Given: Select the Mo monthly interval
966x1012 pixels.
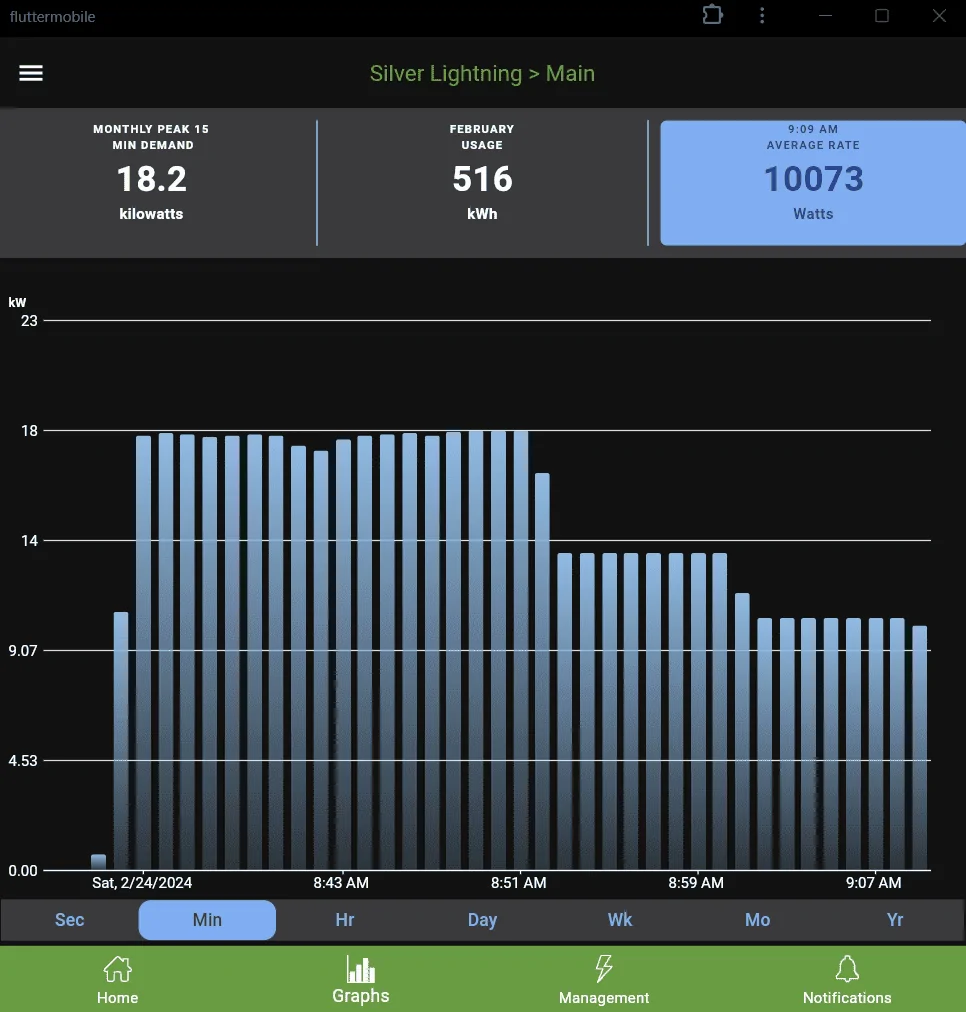Looking at the screenshot, I should 757,920.
